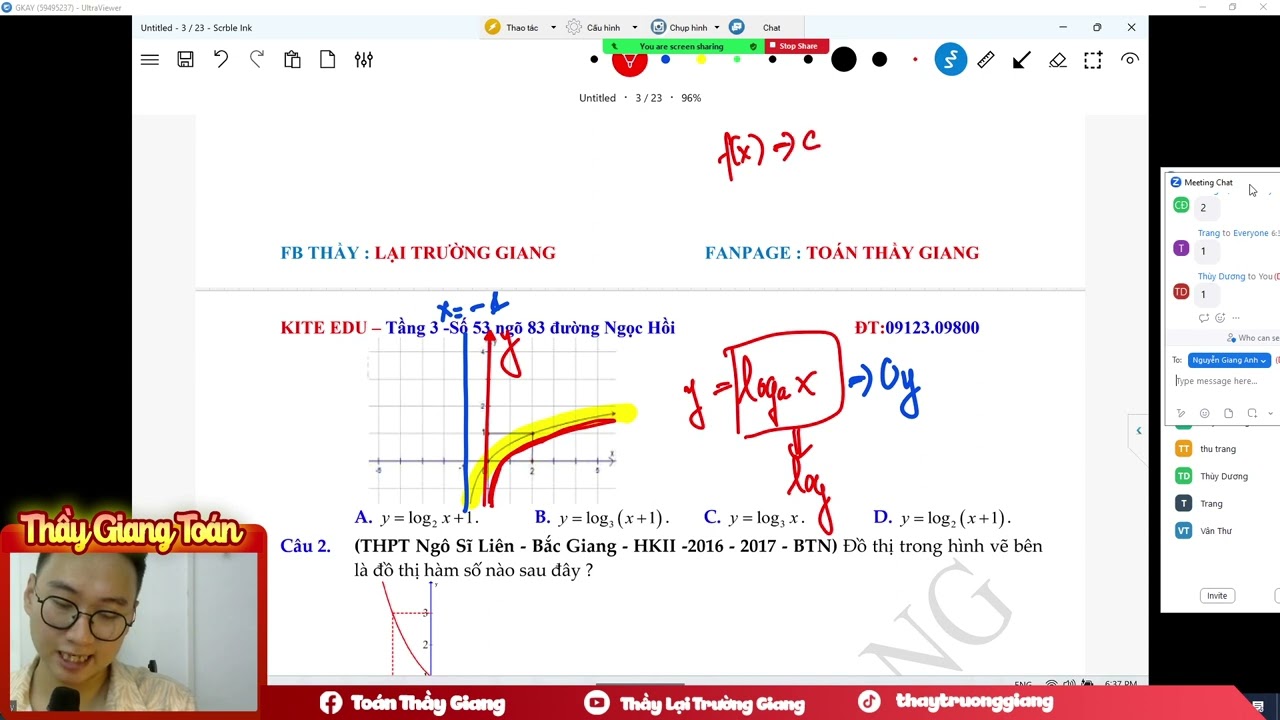Click the 96% zoom level
Viewport: 1280px width, 720px height.
click(691, 98)
